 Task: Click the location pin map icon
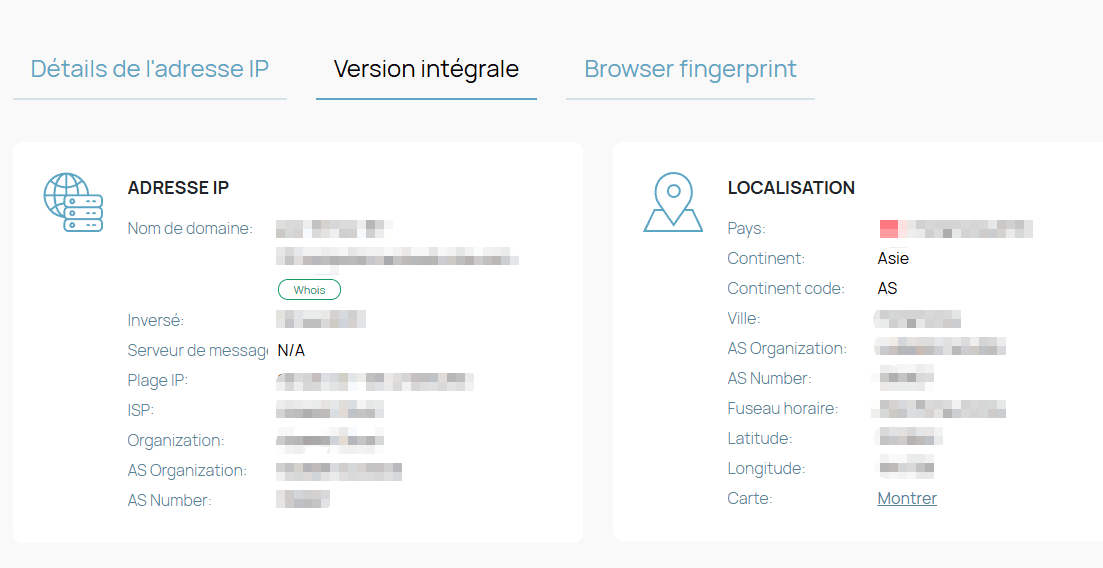coord(673,202)
